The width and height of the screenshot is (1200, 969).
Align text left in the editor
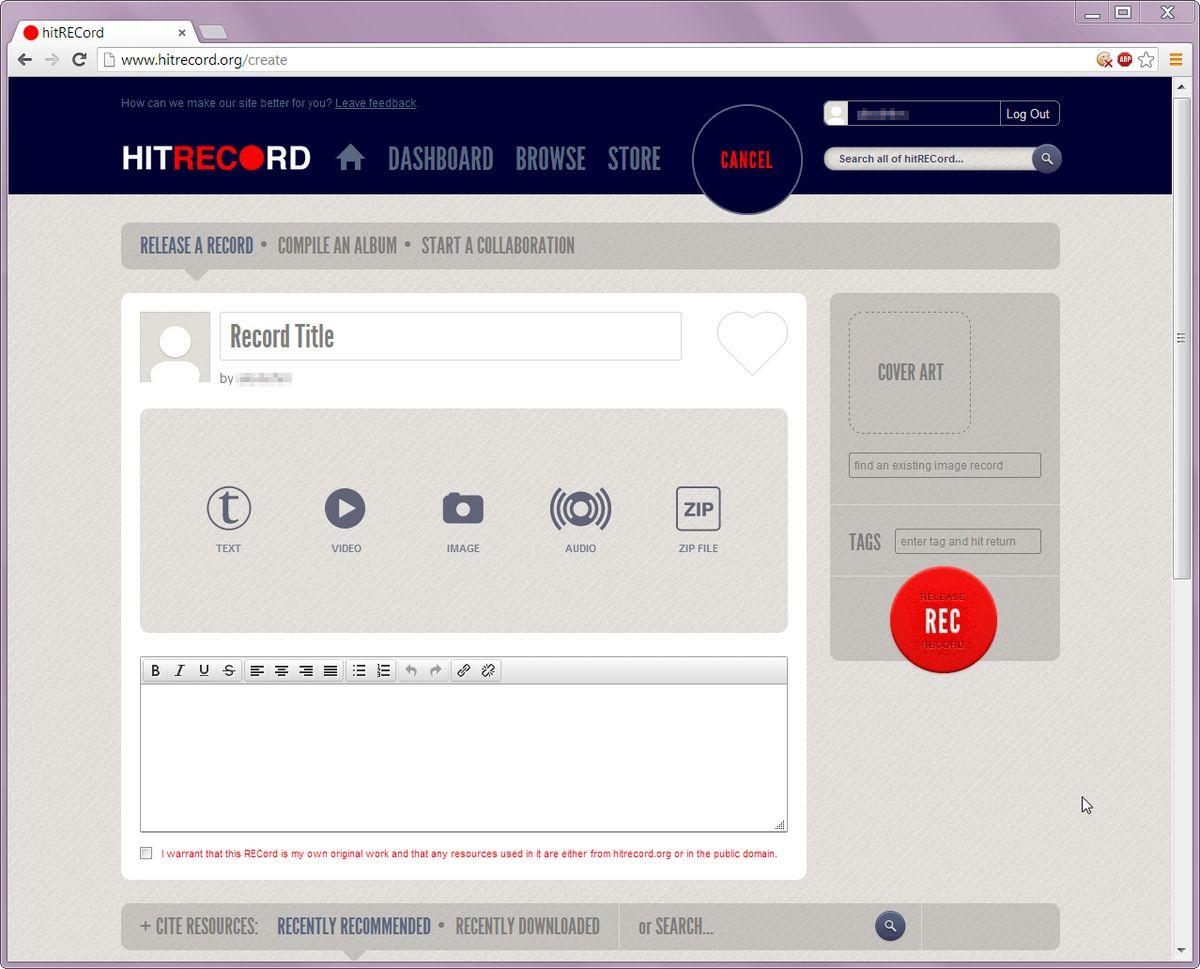pyautogui.click(x=257, y=670)
